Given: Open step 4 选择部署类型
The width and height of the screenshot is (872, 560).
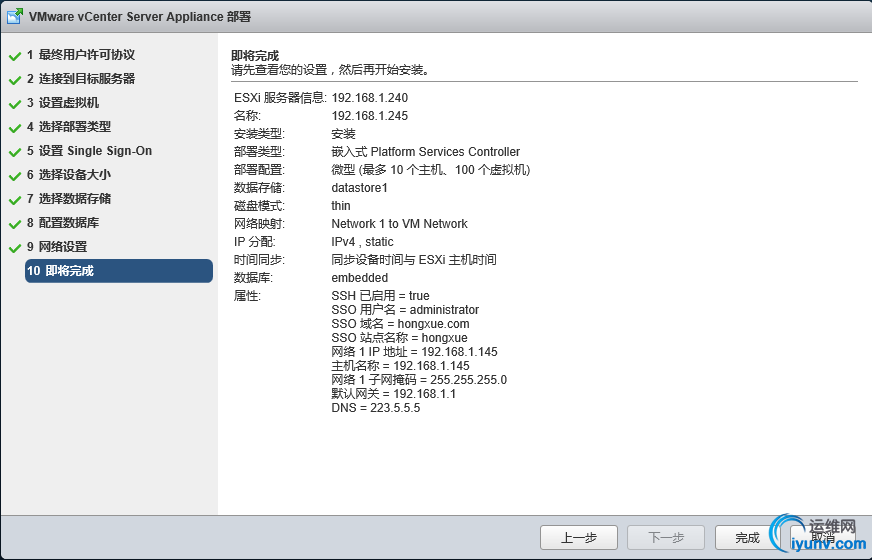Looking at the screenshot, I should [x=69, y=126].
